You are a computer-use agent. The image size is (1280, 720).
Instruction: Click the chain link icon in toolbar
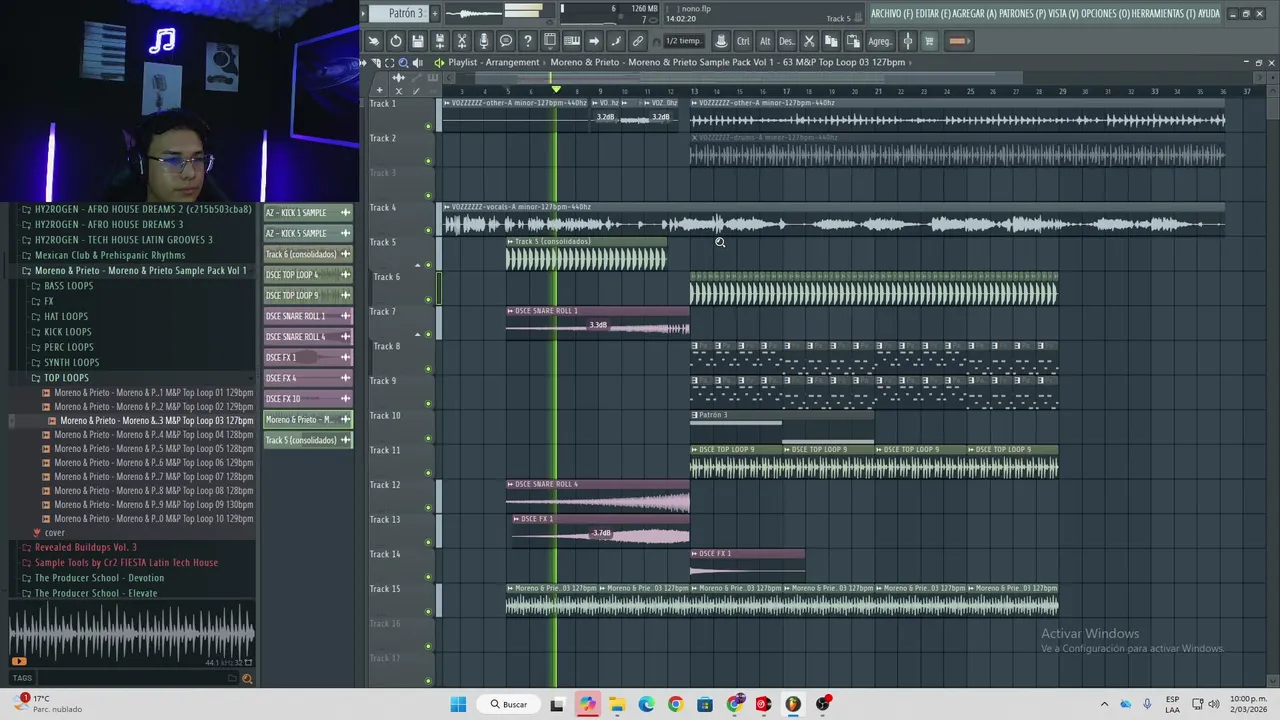(x=637, y=41)
